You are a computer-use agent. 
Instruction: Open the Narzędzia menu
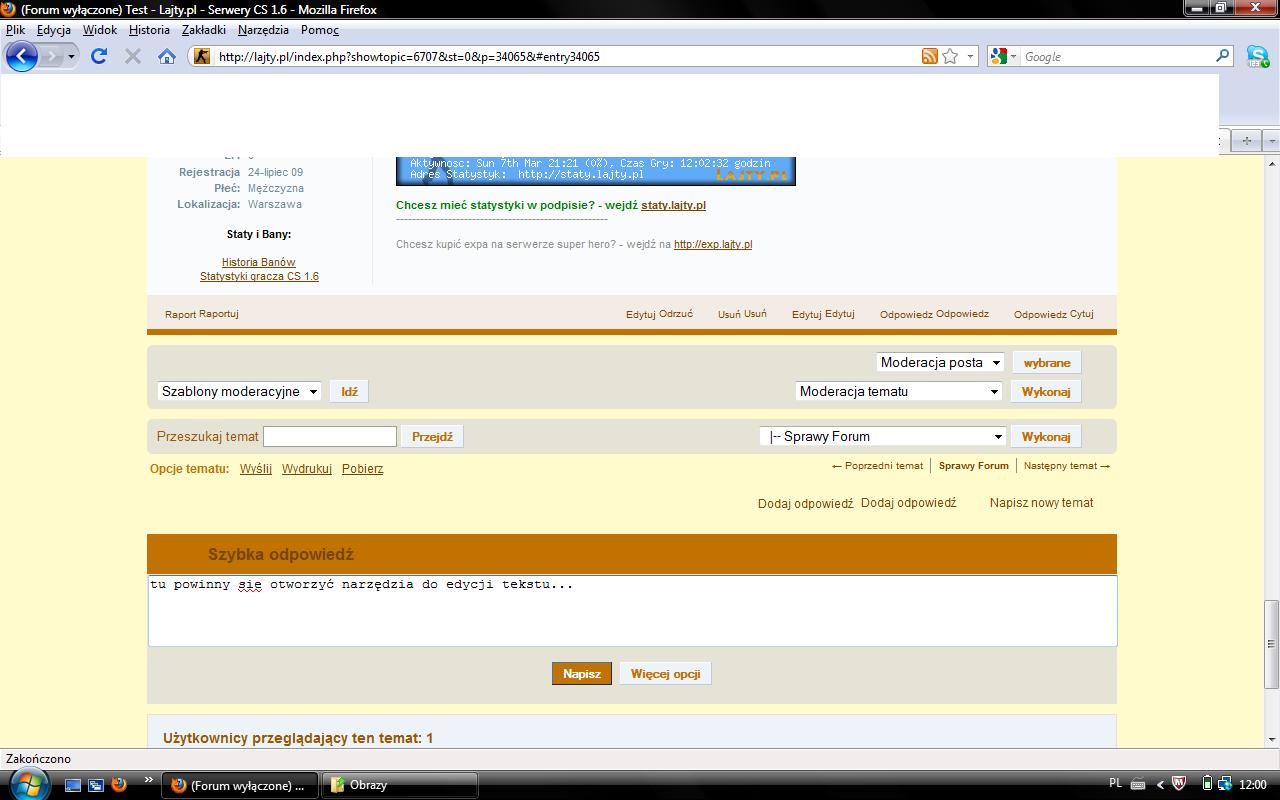click(263, 30)
